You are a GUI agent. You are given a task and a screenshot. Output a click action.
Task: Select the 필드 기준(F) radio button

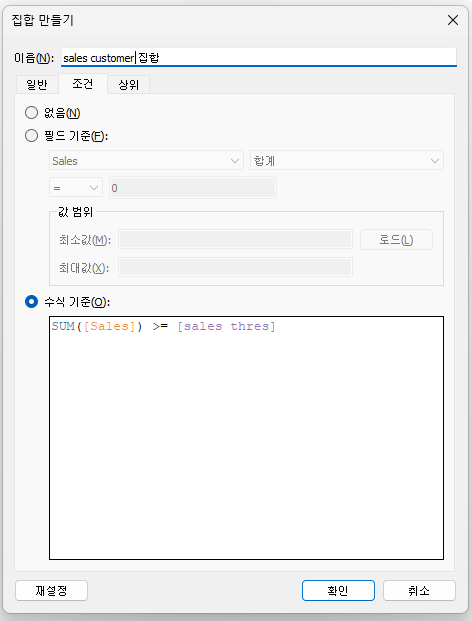coord(31,136)
